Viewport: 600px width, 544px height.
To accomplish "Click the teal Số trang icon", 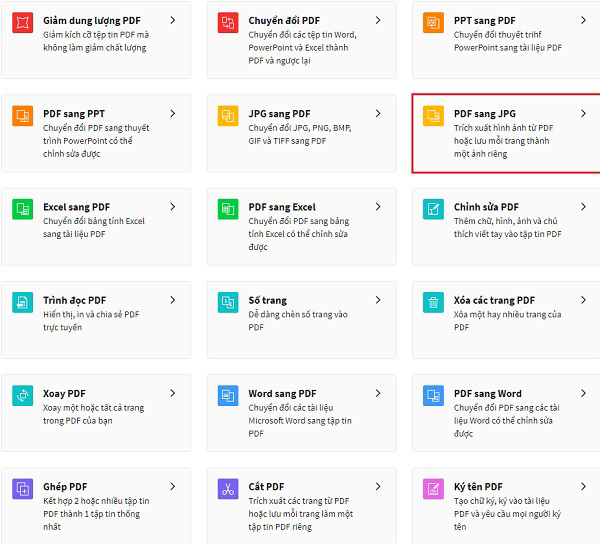I will [228, 302].
